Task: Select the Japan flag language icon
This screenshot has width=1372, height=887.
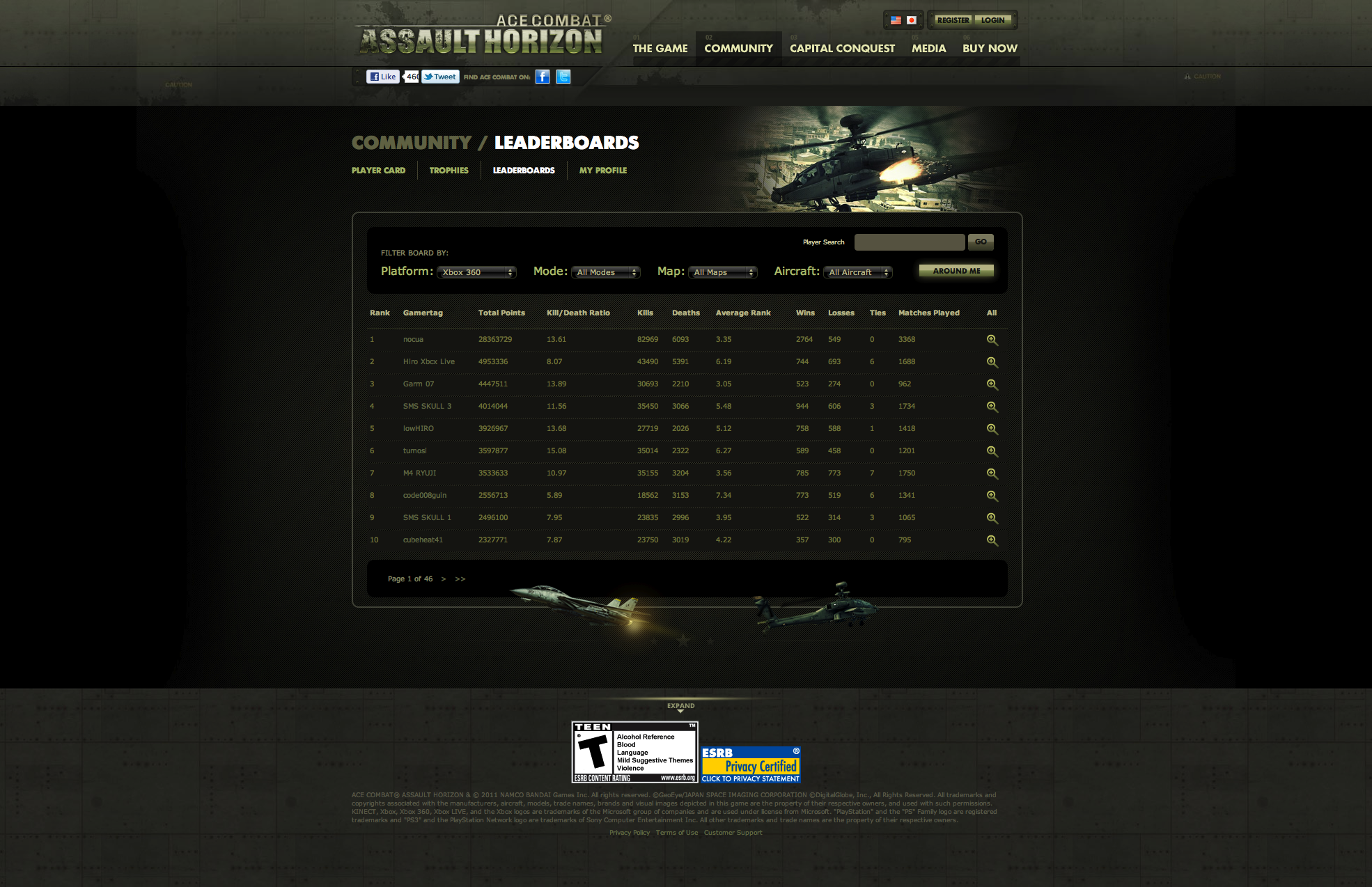Action: tap(911, 20)
